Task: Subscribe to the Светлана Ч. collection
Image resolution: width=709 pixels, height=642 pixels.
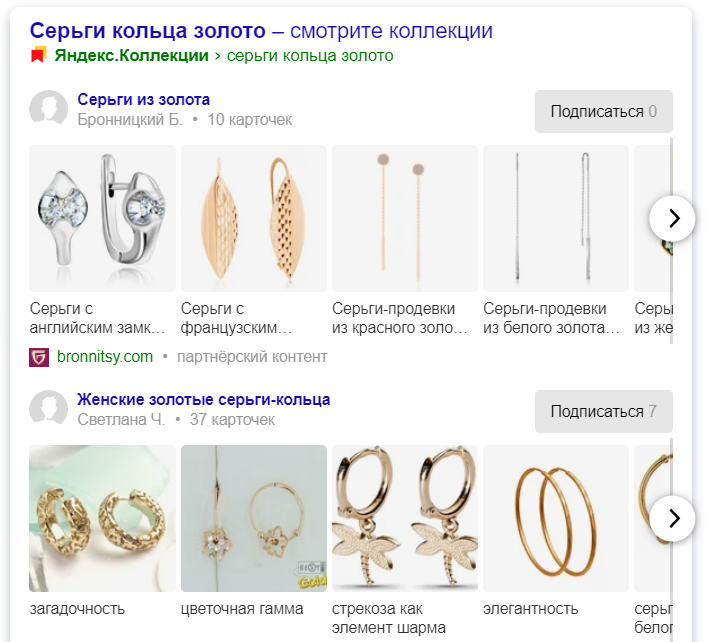Action: pyautogui.click(x=604, y=411)
